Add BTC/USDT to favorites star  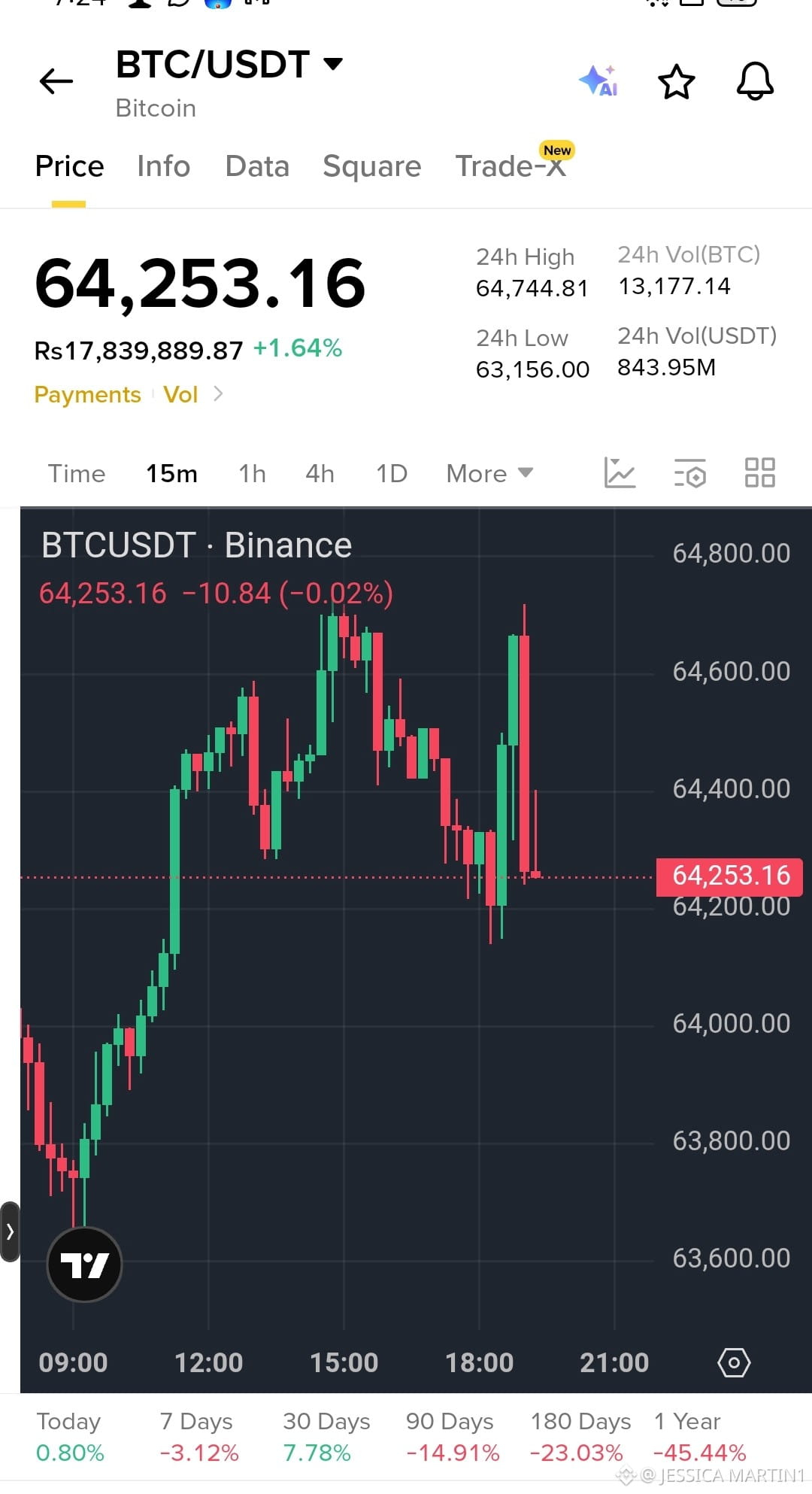point(677,81)
